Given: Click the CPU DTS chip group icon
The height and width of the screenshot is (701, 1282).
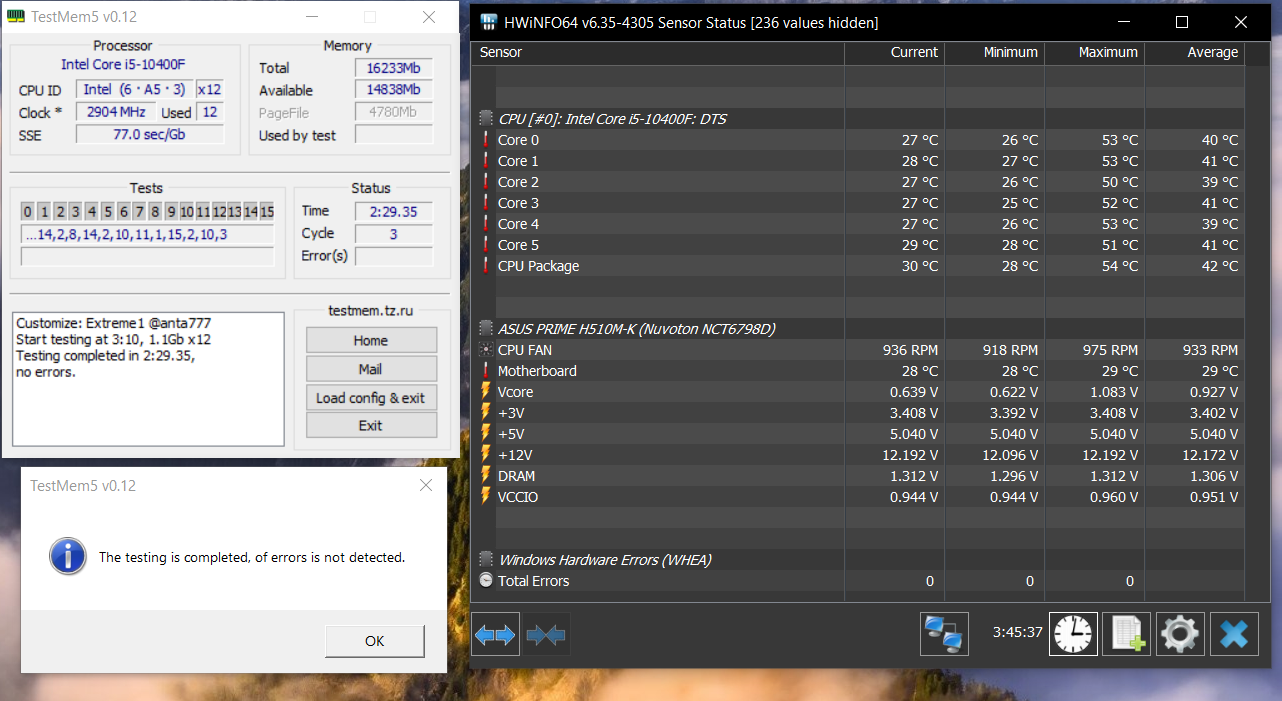Looking at the screenshot, I should click(x=486, y=119).
